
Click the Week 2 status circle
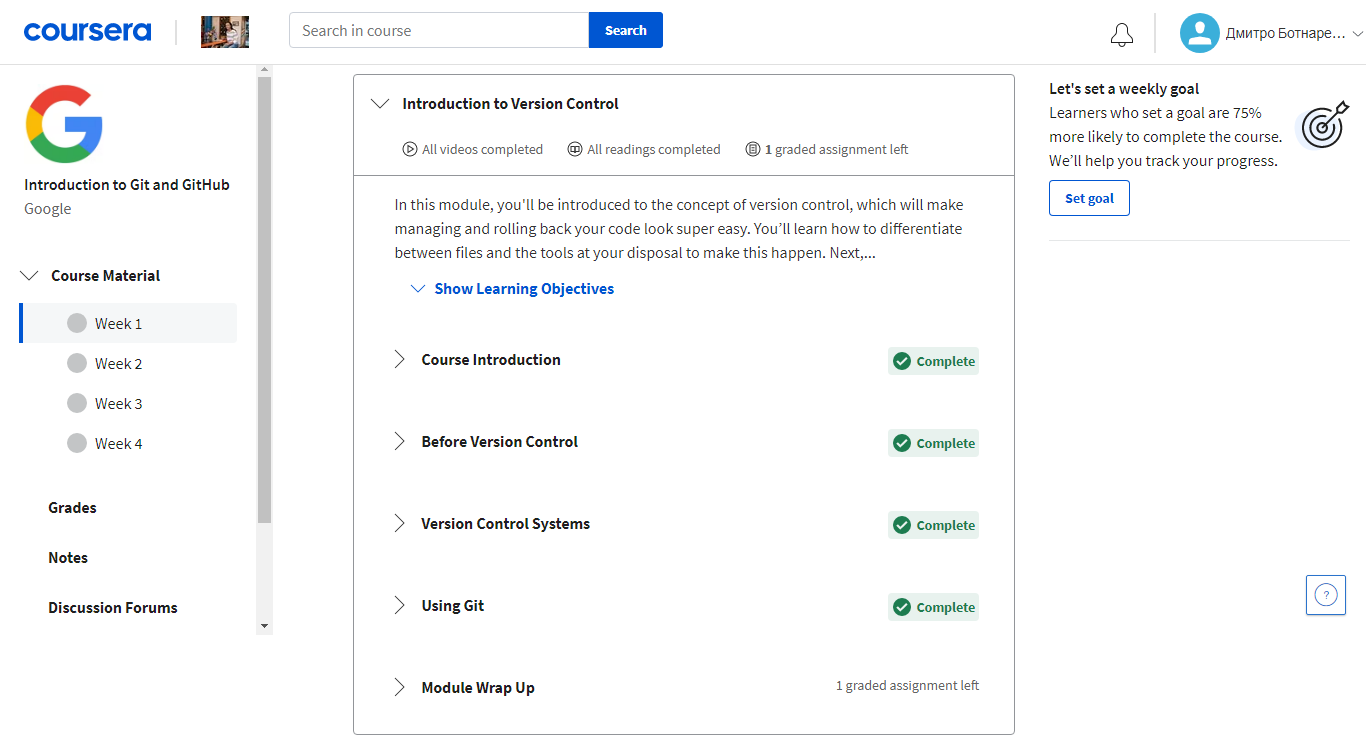pyautogui.click(x=77, y=363)
